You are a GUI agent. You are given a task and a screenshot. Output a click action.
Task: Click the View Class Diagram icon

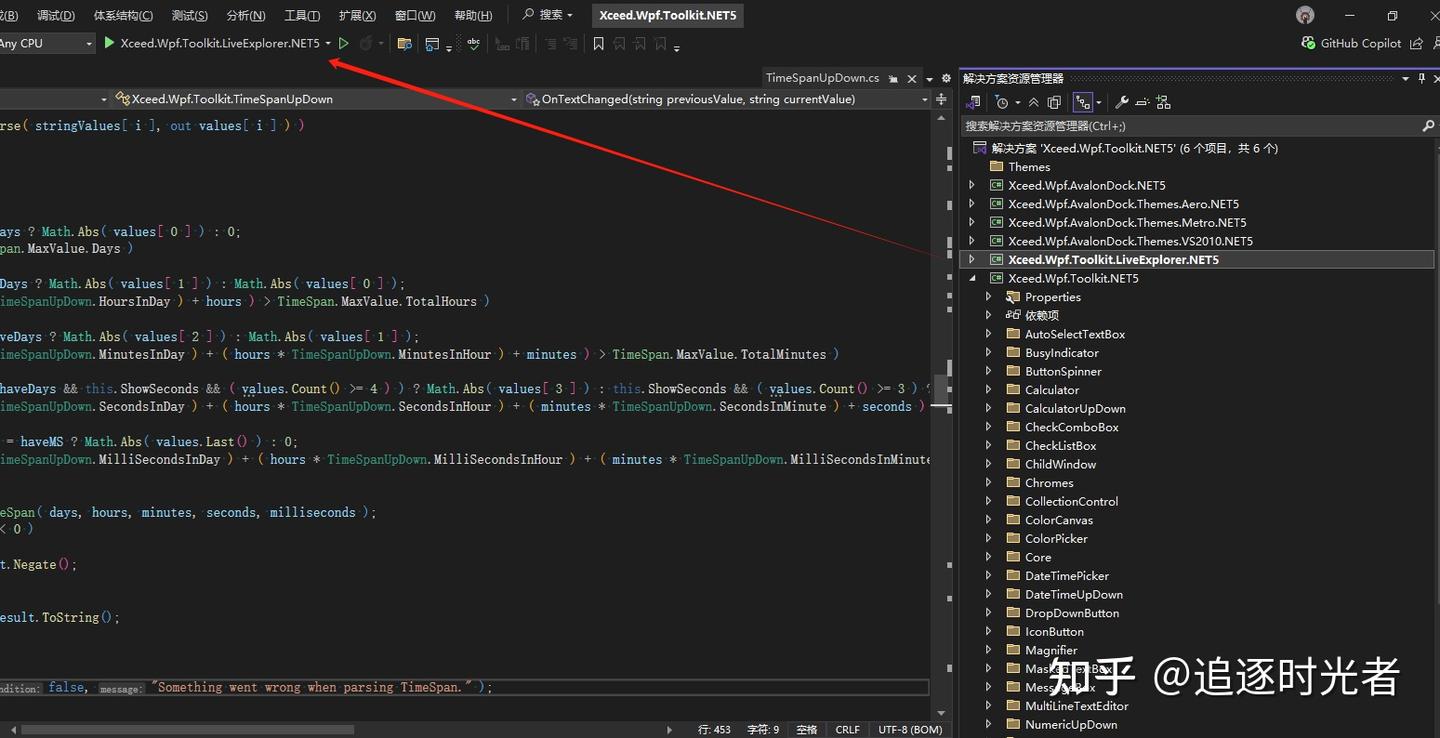coord(1163,102)
